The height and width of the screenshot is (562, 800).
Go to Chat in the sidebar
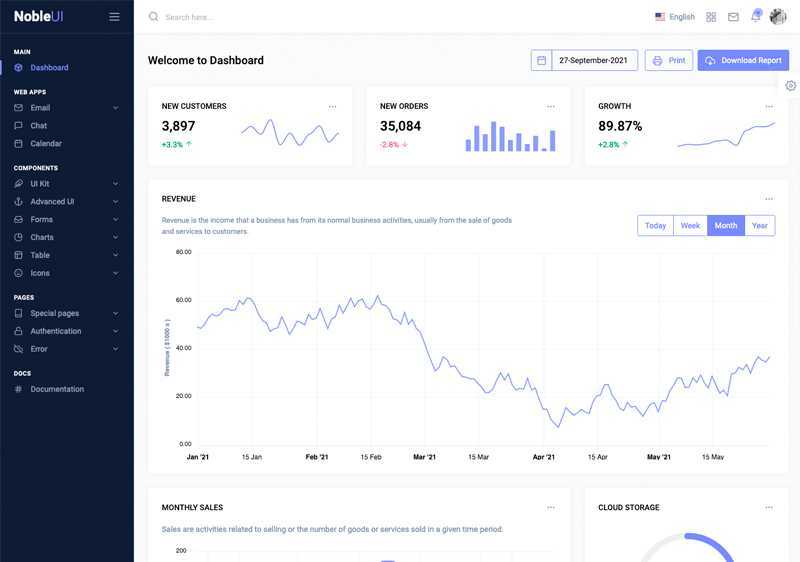[39, 126]
